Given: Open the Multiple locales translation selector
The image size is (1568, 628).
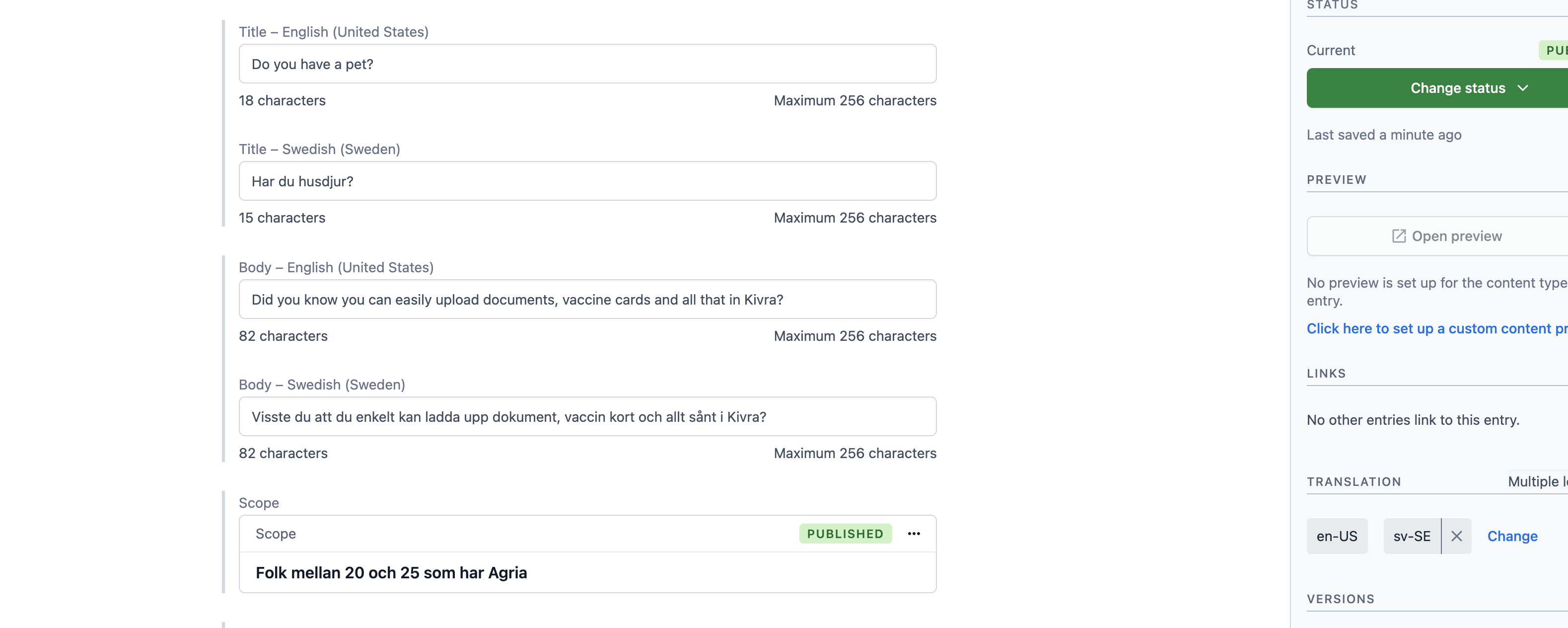Looking at the screenshot, I should coord(1537,481).
